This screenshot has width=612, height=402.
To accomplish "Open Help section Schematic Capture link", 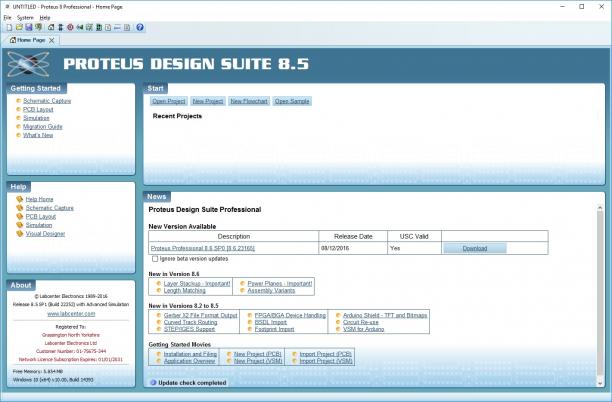I will (50, 208).
